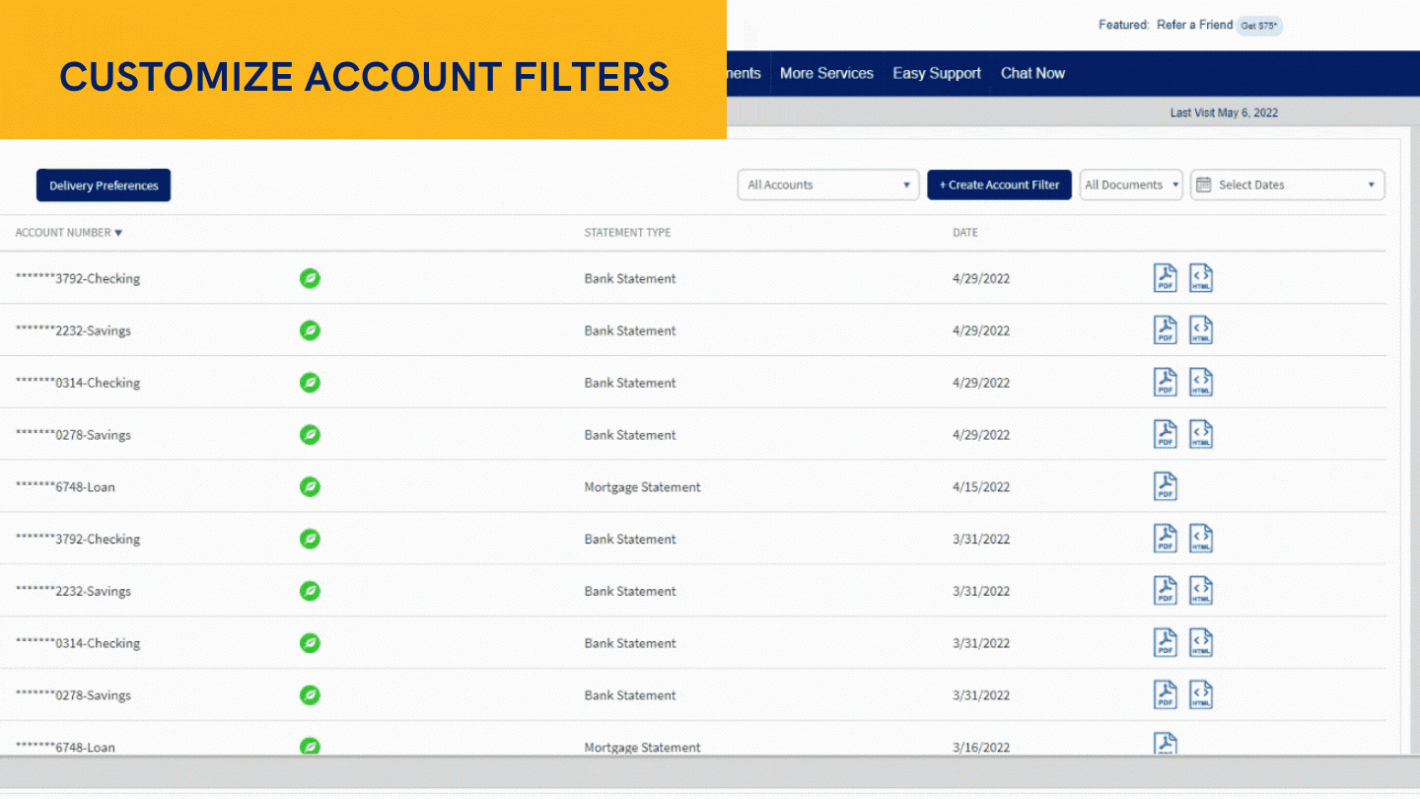1420x799 pixels.
Task: Open HTML statement for 2232-Savings dated 4/29/2022
Action: tap(1200, 330)
